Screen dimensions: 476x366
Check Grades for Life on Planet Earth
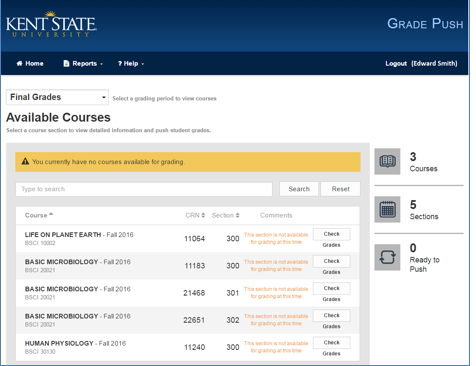click(331, 234)
